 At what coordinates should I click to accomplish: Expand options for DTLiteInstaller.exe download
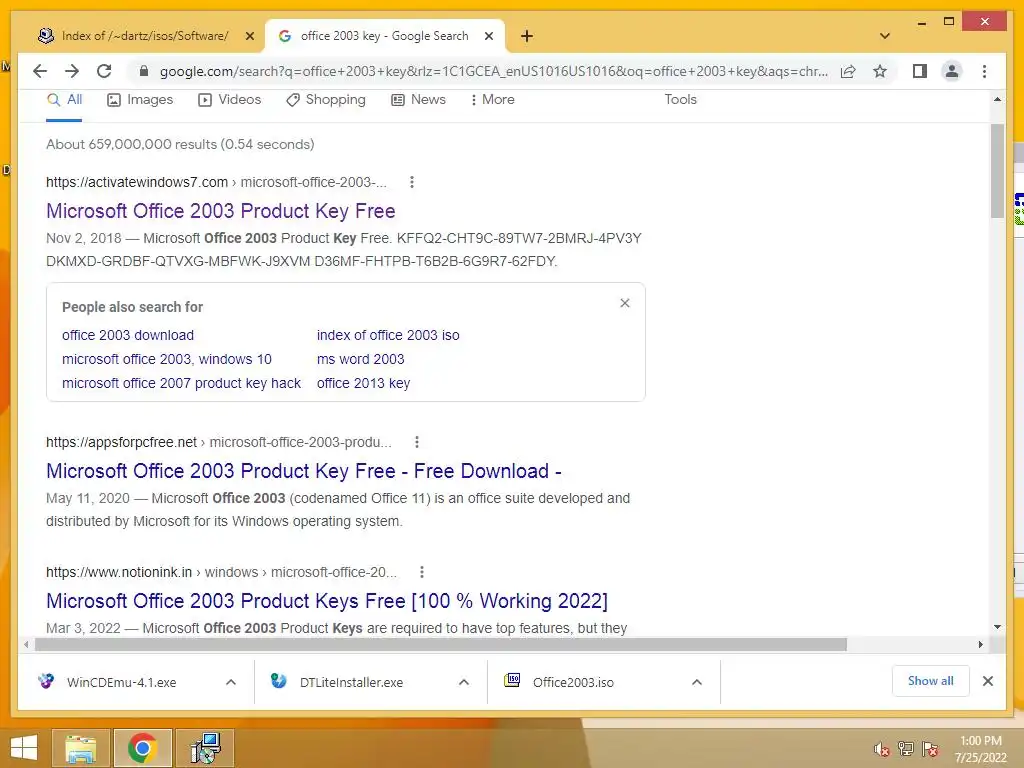(464, 682)
